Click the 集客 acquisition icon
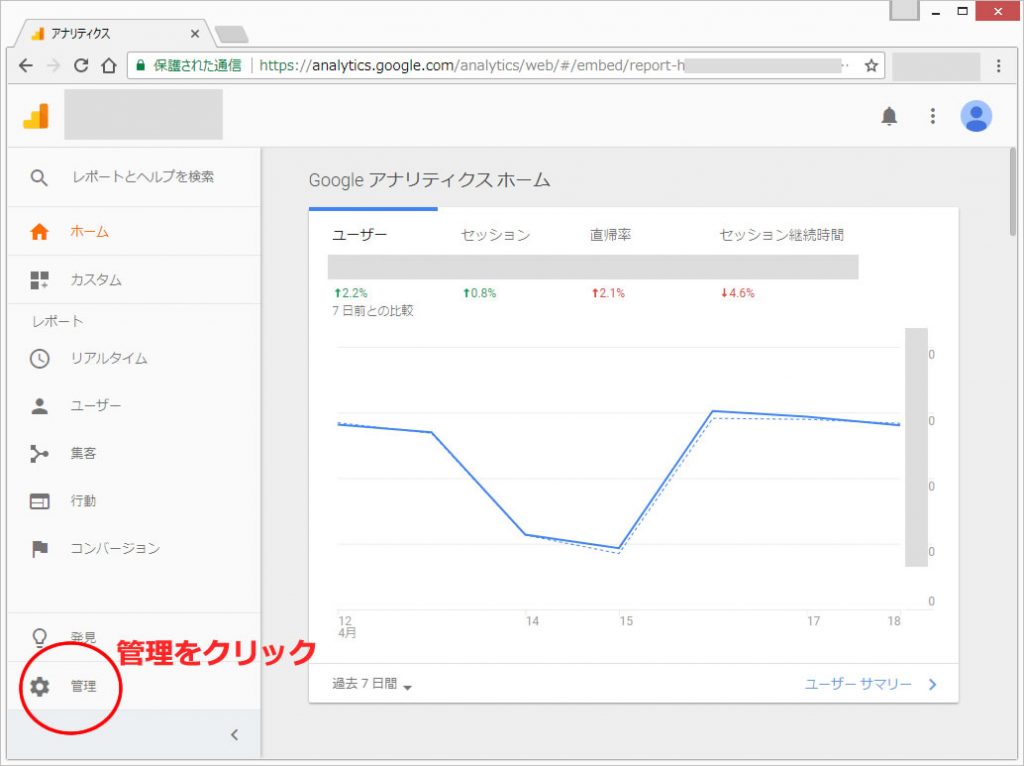This screenshot has height=766, width=1024. [39, 453]
